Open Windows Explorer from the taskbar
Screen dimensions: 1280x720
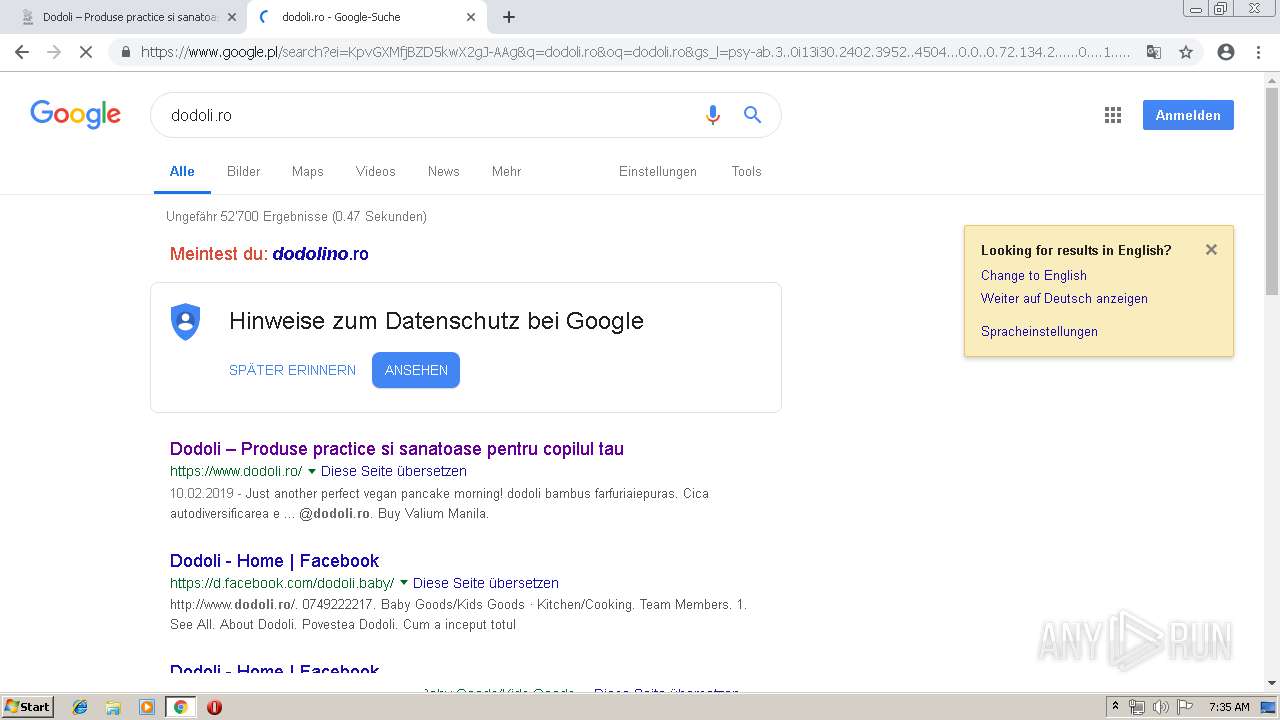pyautogui.click(x=113, y=707)
